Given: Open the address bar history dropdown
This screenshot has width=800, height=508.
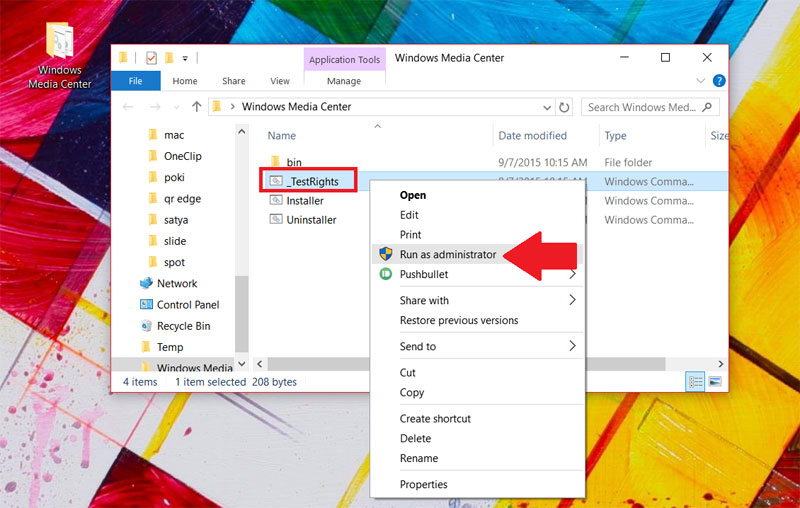Looking at the screenshot, I should [x=547, y=108].
